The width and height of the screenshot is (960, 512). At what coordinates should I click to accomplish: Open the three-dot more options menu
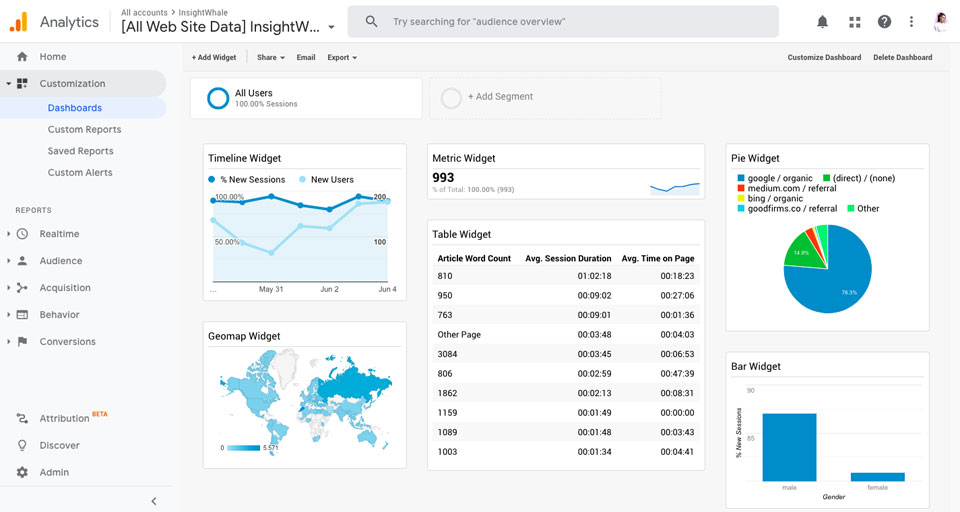pyautogui.click(x=911, y=22)
